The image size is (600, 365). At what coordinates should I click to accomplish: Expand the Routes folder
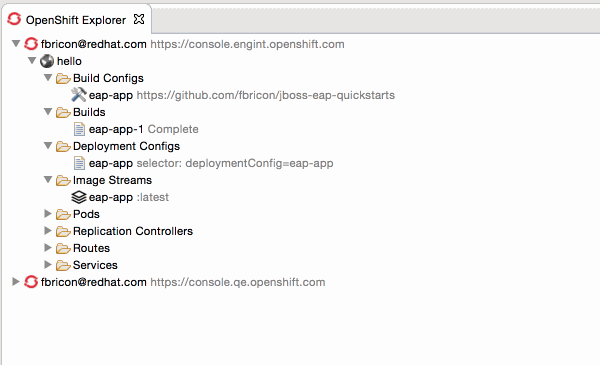(48, 248)
